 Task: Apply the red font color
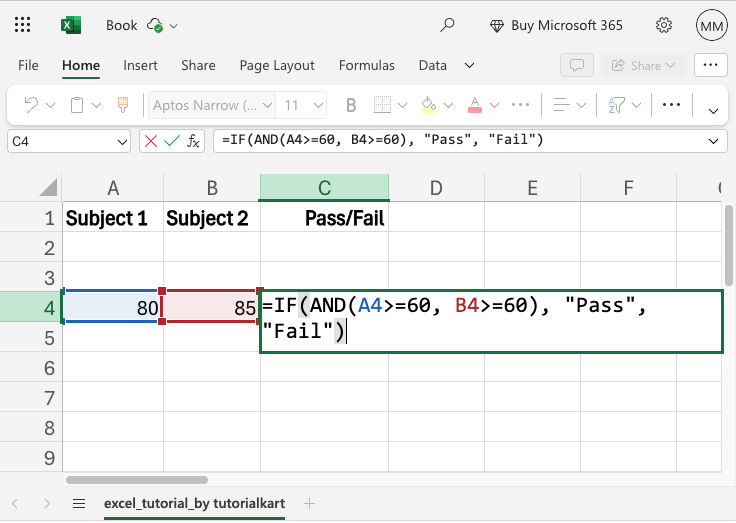[x=475, y=105]
